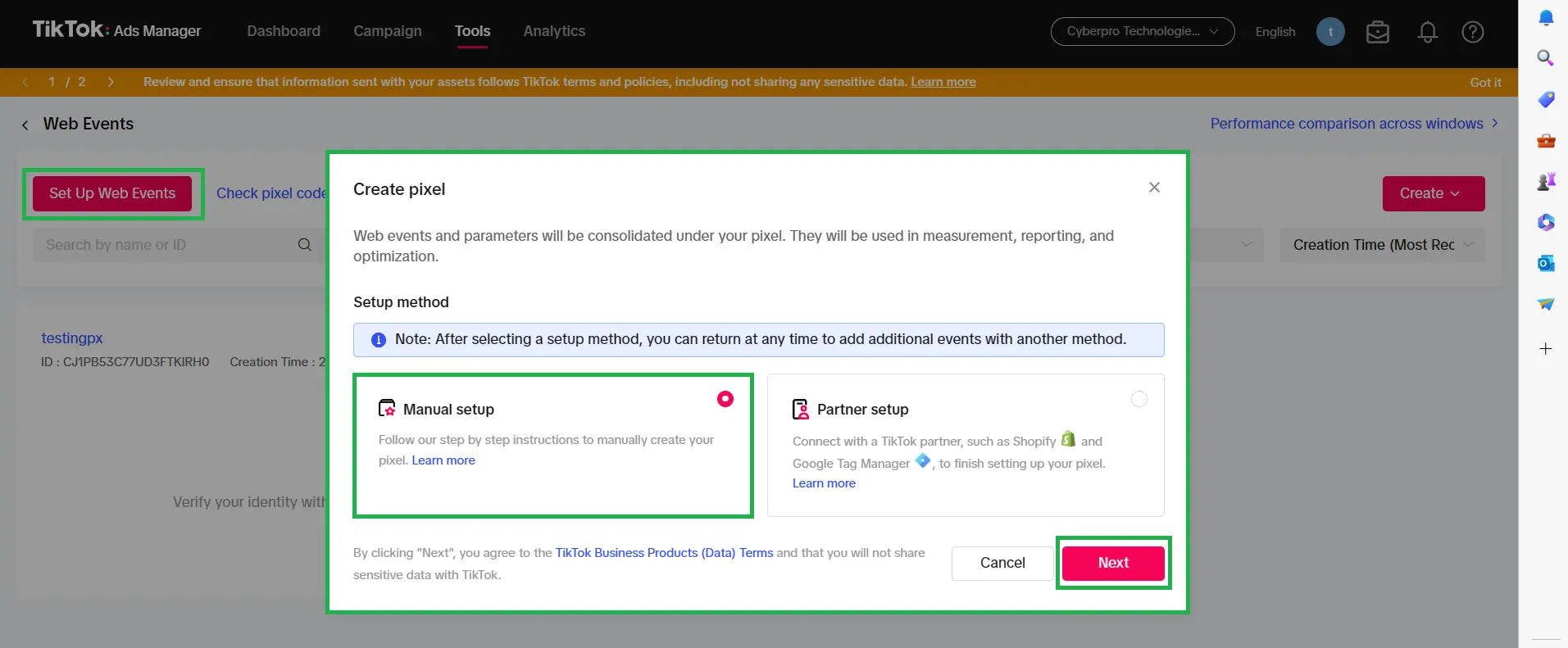Open the Tools tab
This screenshot has width=1568, height=648.
pyautogui.click(x=473, y=31)
